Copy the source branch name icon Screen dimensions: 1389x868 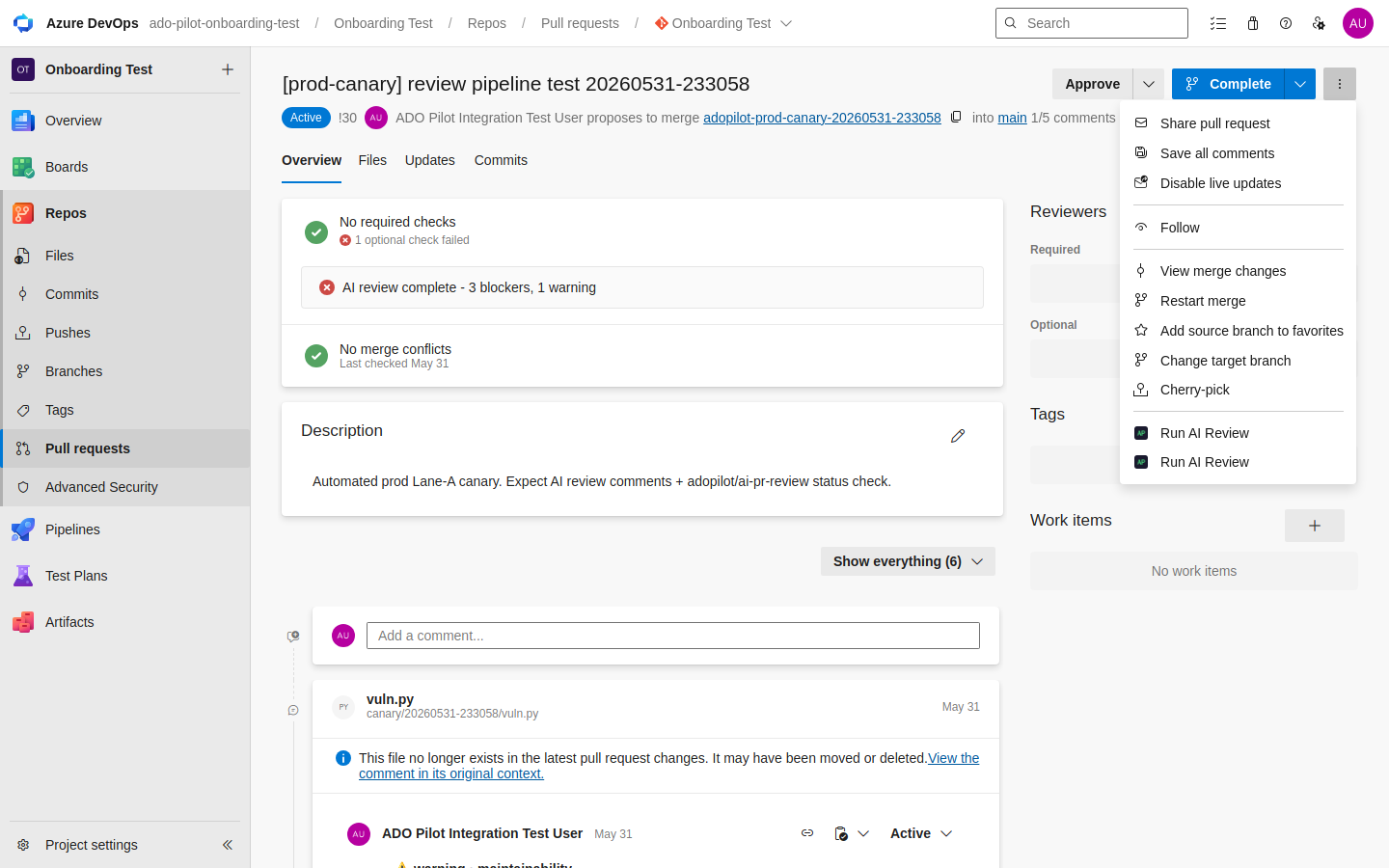click(x=956, y=117)
